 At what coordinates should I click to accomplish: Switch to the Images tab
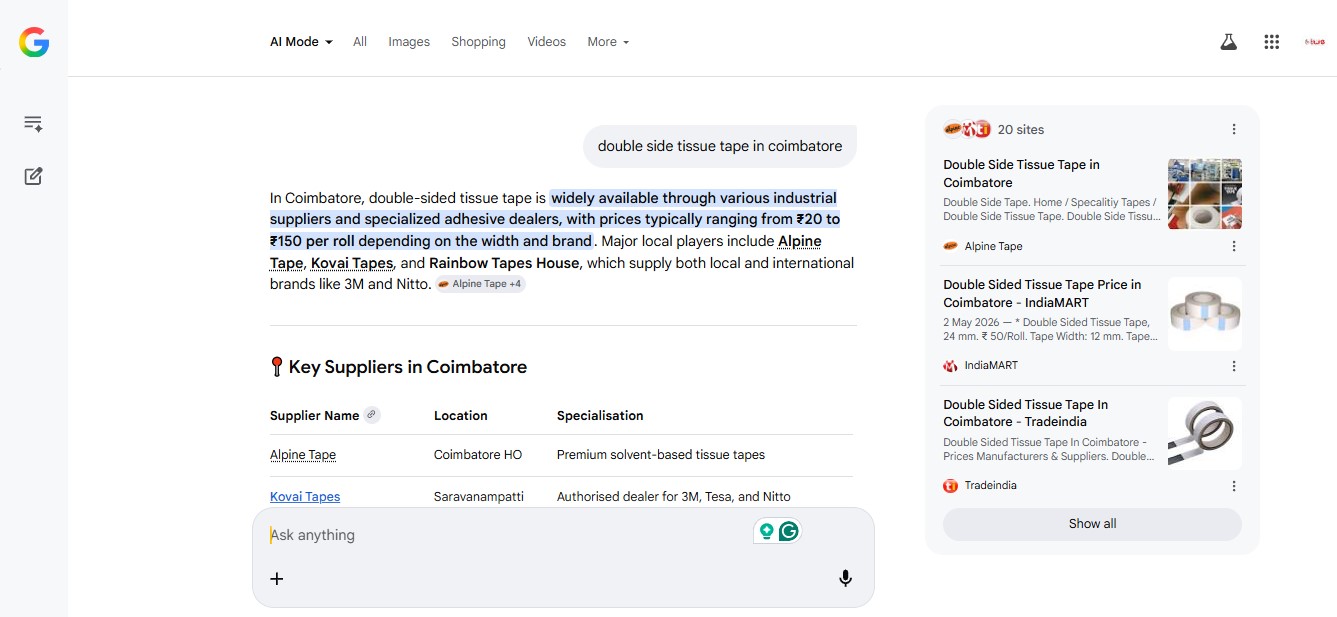pos(409,42)
